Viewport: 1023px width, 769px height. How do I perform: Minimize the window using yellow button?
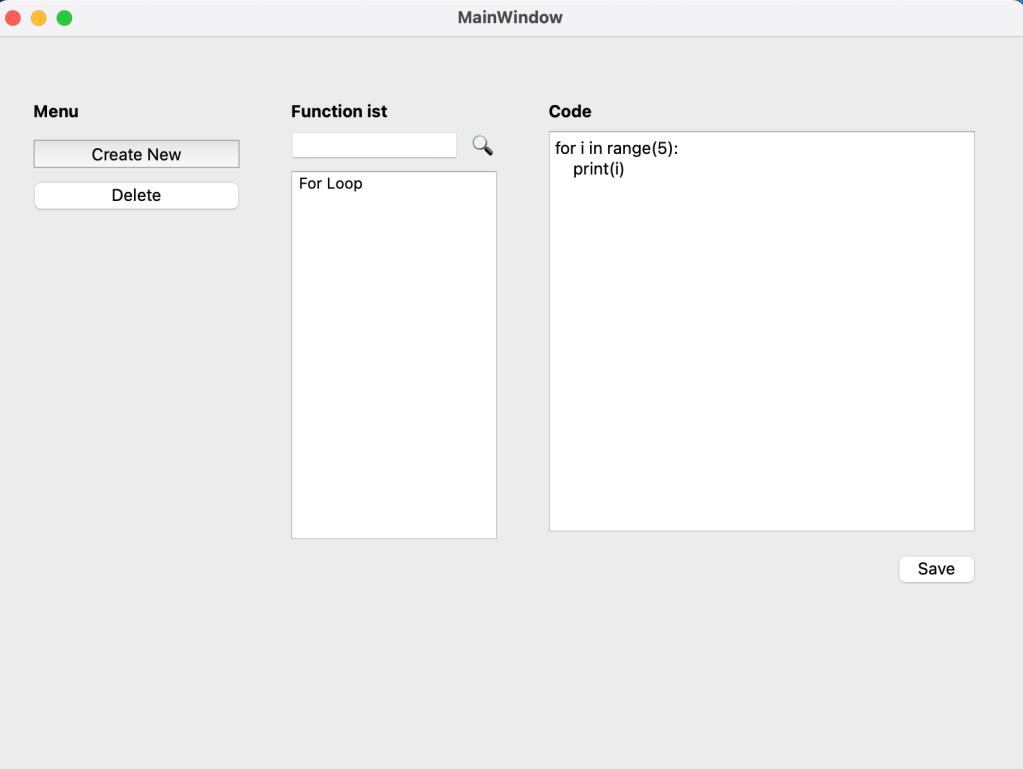(39, 18)
